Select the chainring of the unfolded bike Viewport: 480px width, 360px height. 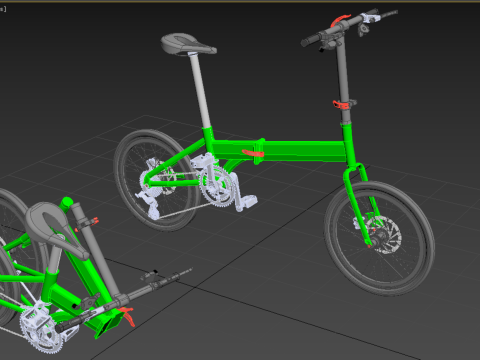point(217,188)
